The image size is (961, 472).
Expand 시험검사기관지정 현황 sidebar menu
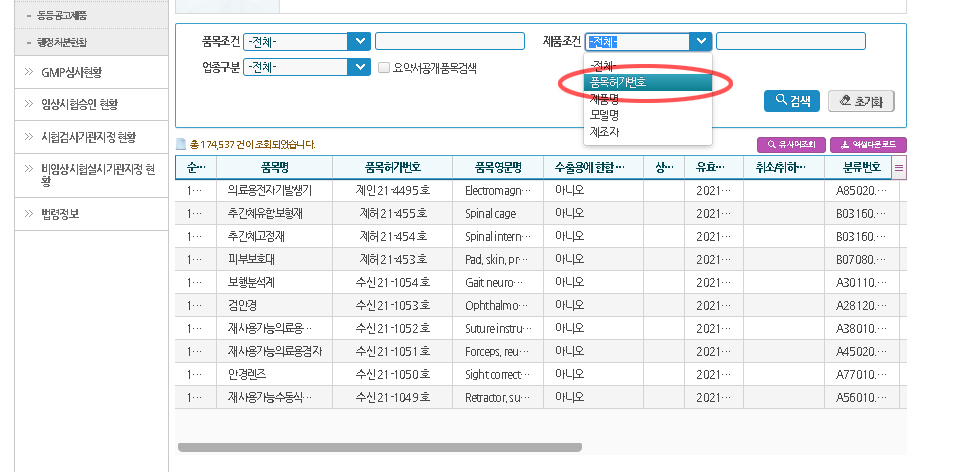91,137
